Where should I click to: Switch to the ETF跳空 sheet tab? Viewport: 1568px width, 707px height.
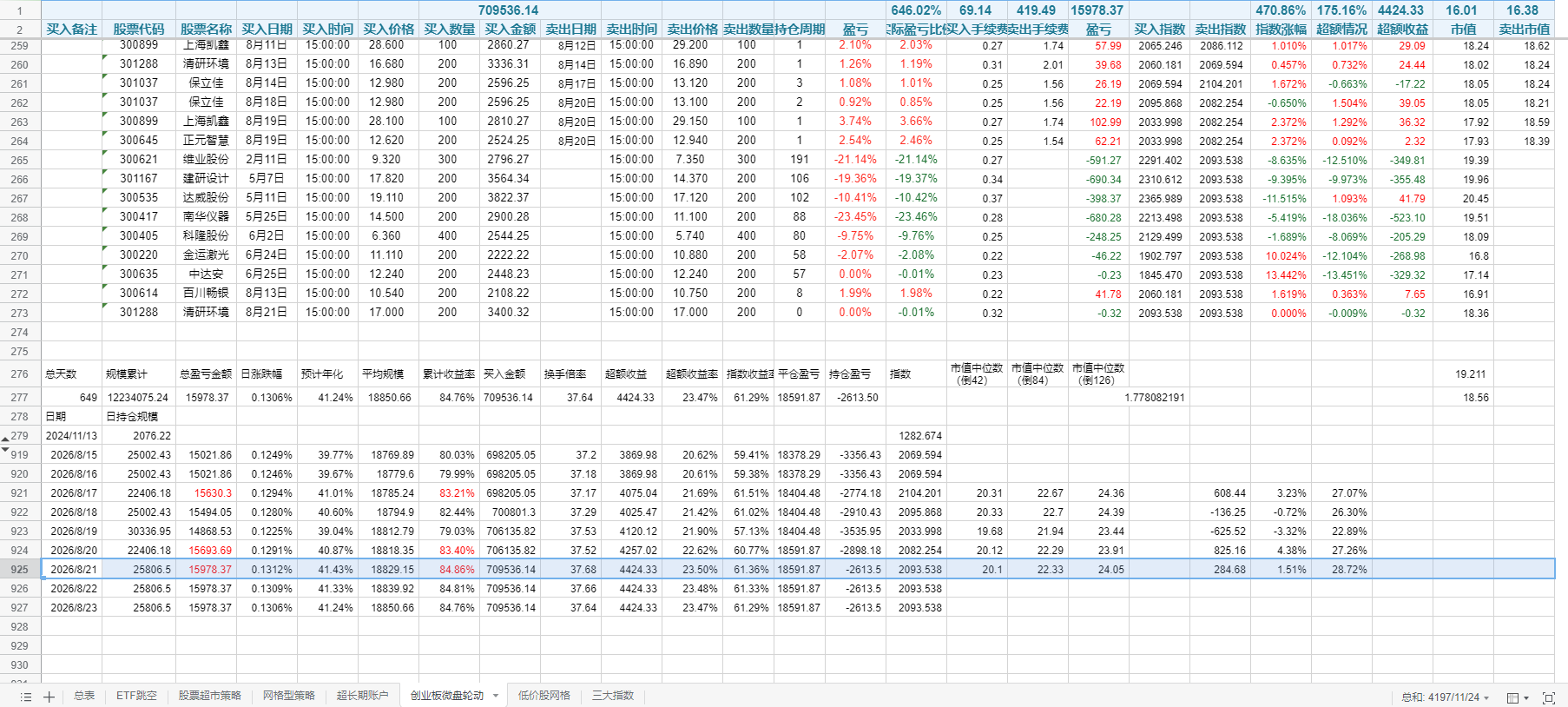(x=136, y=696)
